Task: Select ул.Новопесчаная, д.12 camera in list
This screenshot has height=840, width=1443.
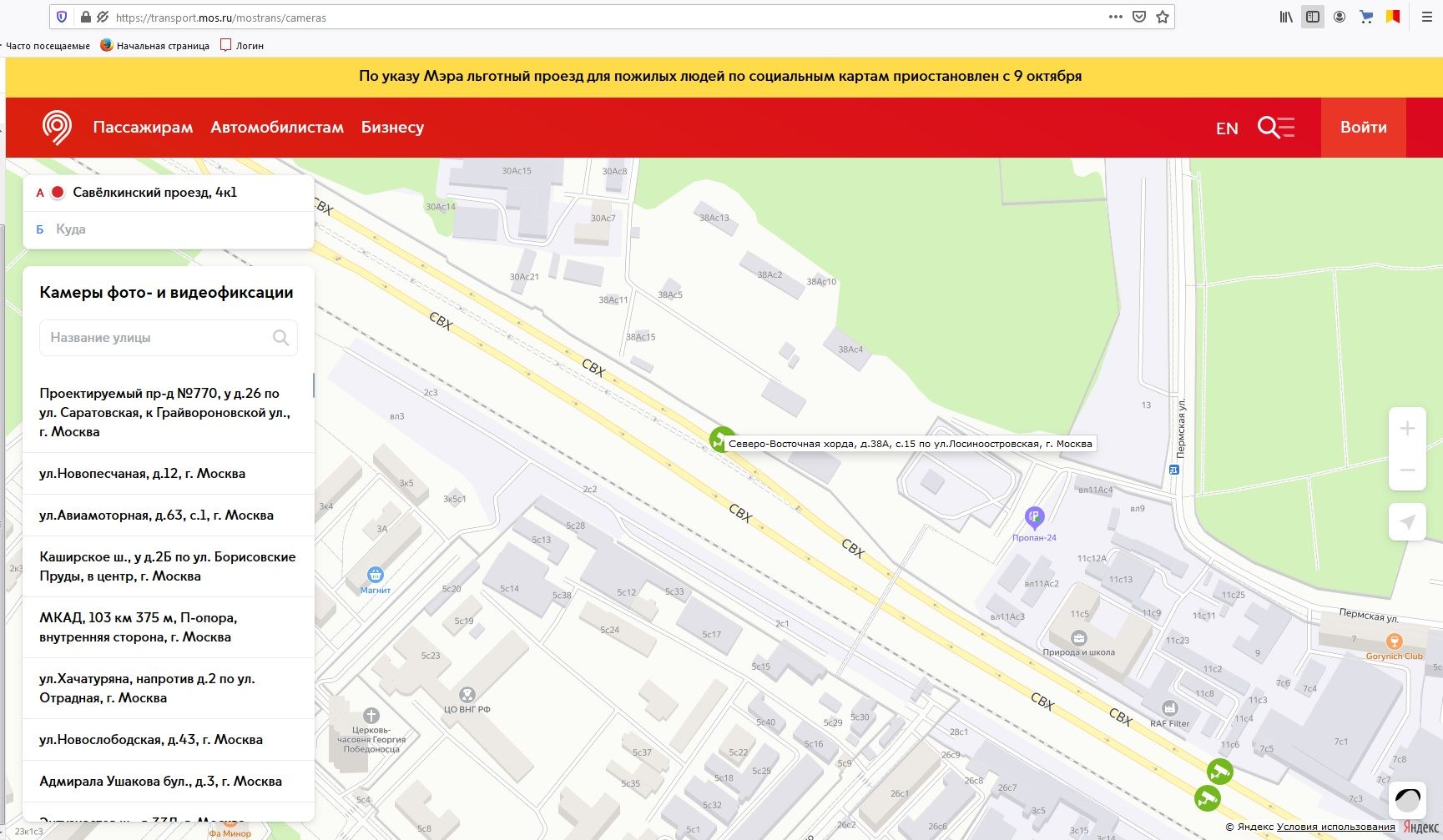Action: pyautogui.click(x=143, y=474)
